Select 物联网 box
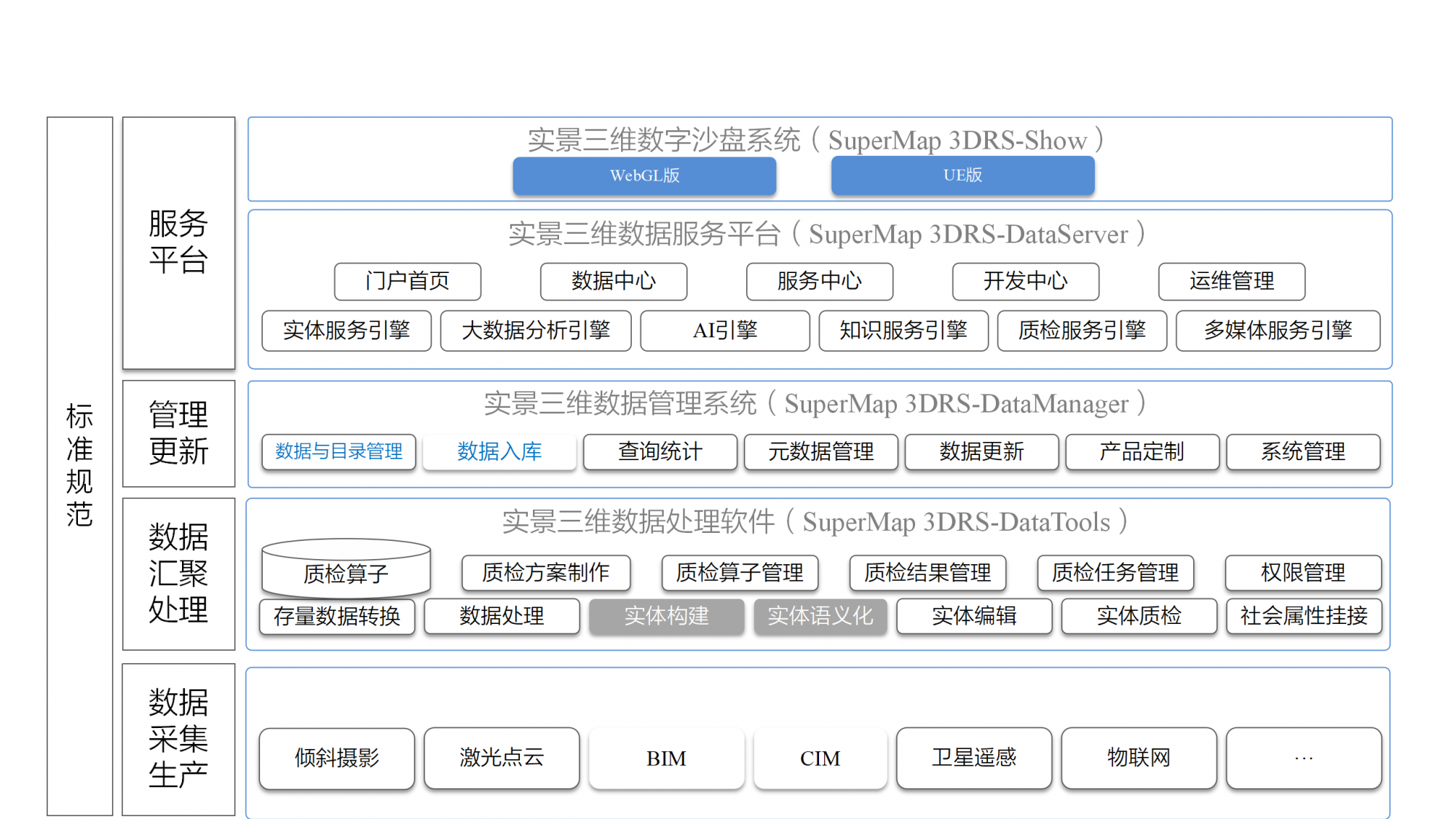The width and height of the screenshot is (1456, 819). tap(1139, 758)
